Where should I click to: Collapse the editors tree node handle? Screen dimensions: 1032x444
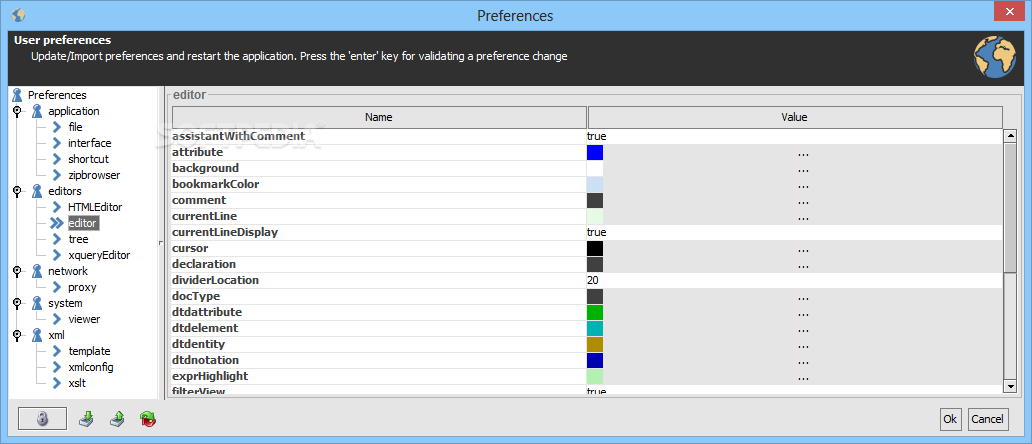point(17,191)
